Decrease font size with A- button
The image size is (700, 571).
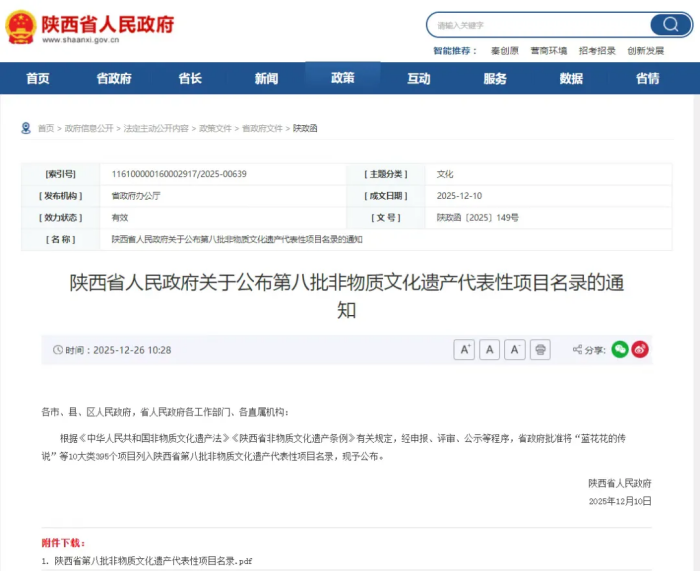pyautogui.click(x=514, y=349)
